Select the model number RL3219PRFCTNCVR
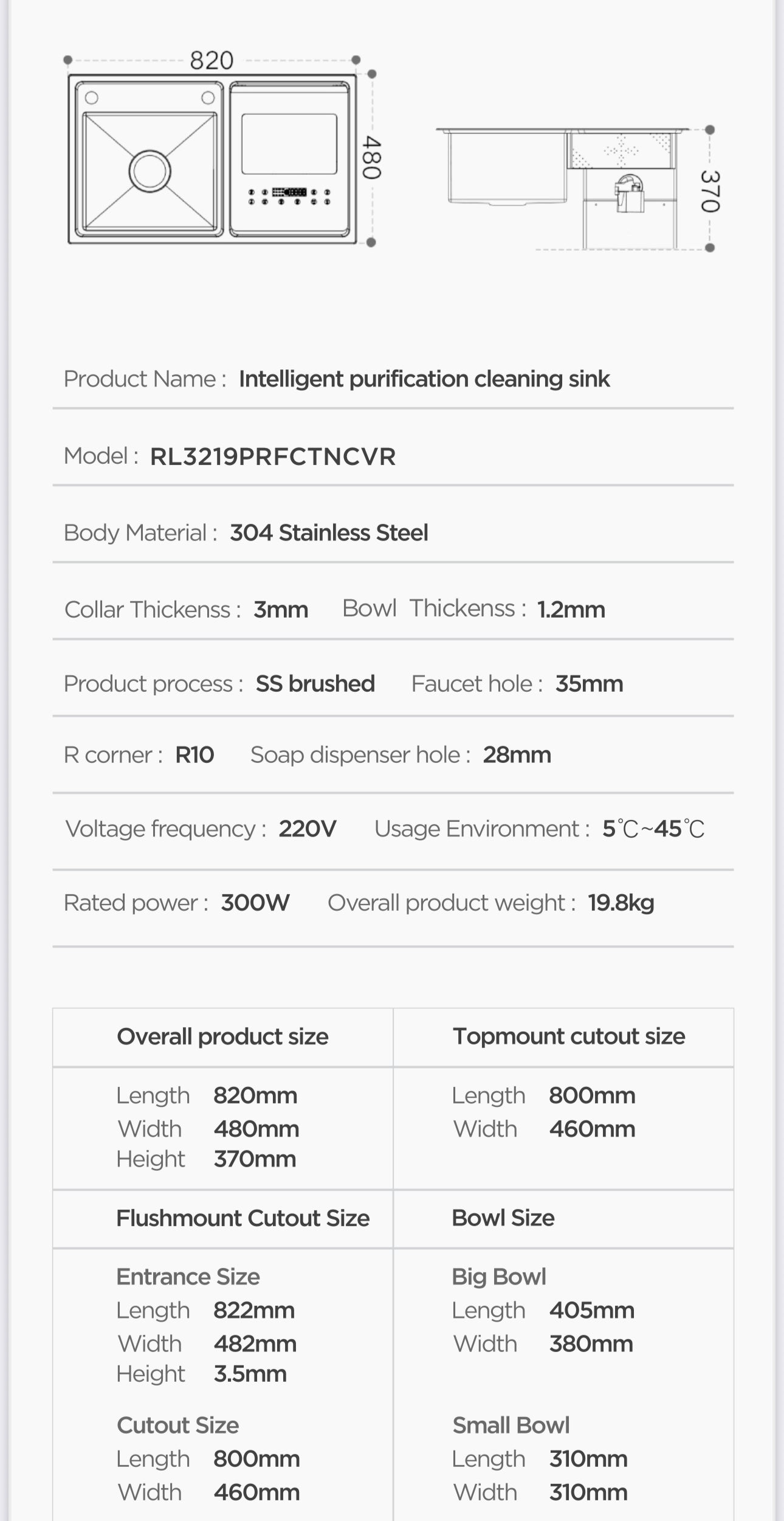Viewport: 784px width, 1521px height. coord(273,456)
